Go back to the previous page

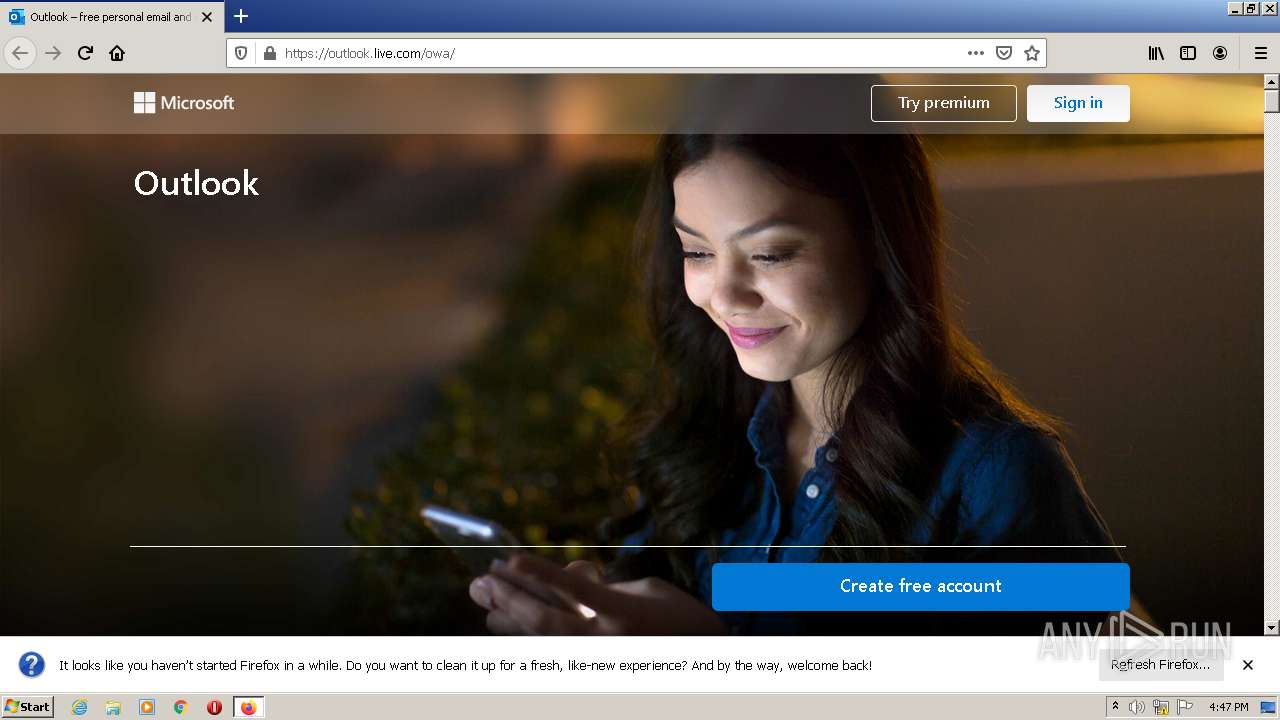coord(20,53)
